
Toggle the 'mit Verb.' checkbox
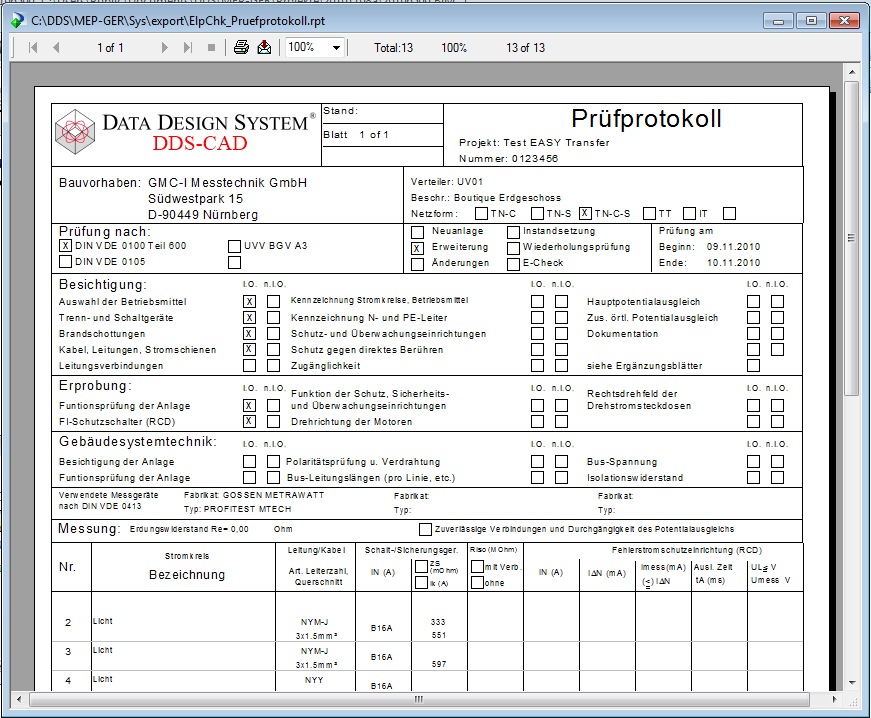477,566
